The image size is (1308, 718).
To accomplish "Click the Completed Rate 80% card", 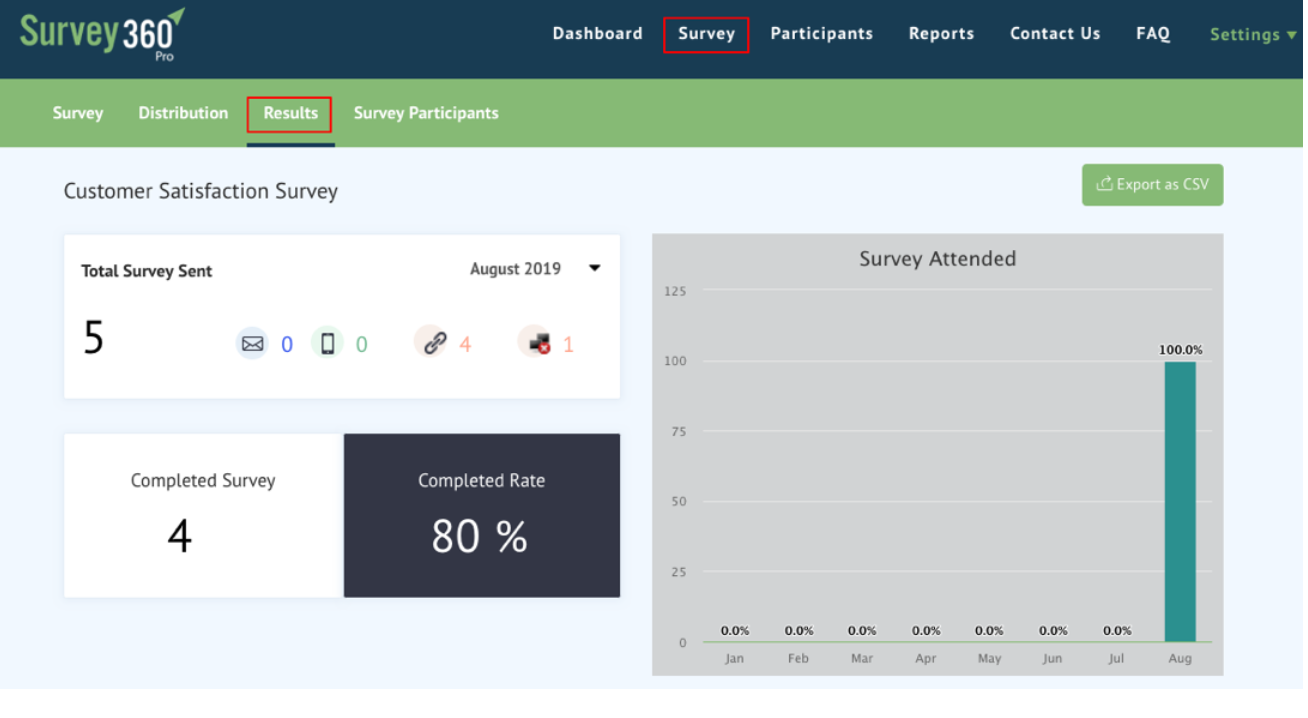I will pos(481,515).
